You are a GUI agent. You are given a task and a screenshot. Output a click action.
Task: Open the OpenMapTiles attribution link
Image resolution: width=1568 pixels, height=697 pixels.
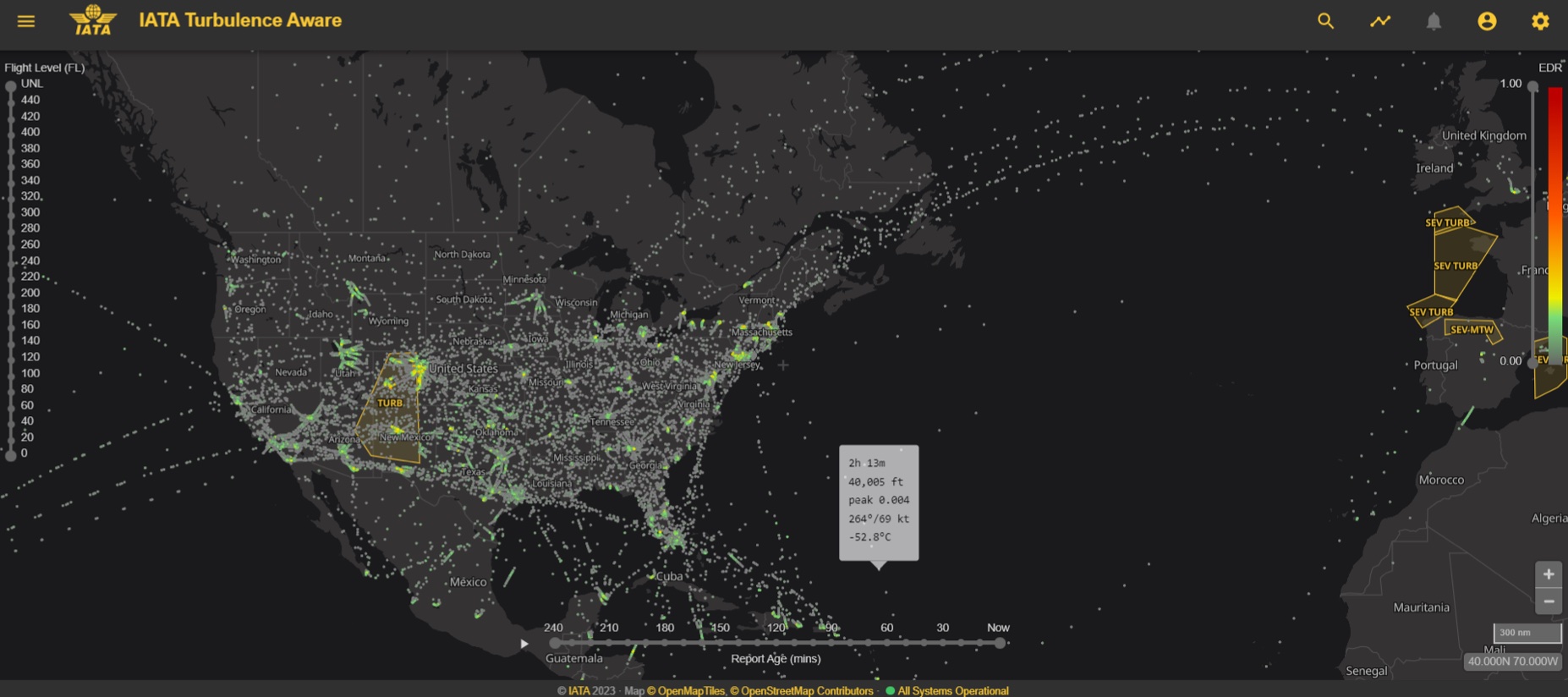coord(686,691)
